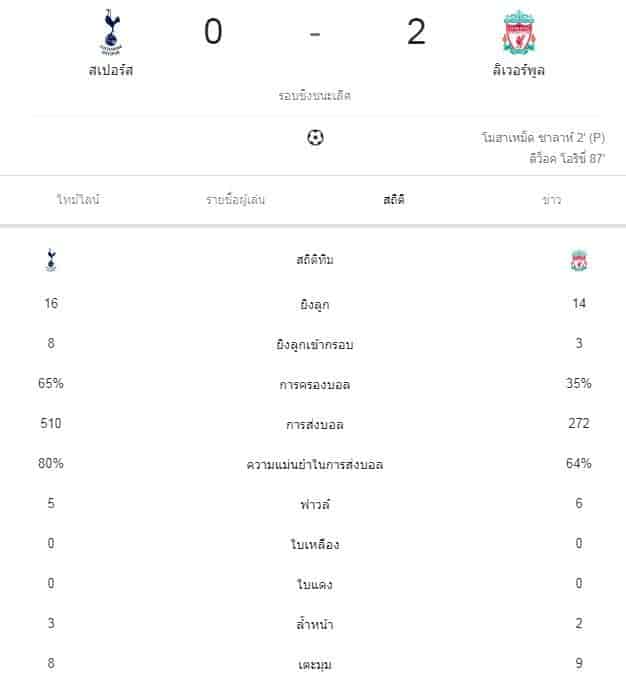Image resolution: width=626 pixels, height=689 pixels.
Task: Go to the ข่าว tab
Action: pos(551,199)
